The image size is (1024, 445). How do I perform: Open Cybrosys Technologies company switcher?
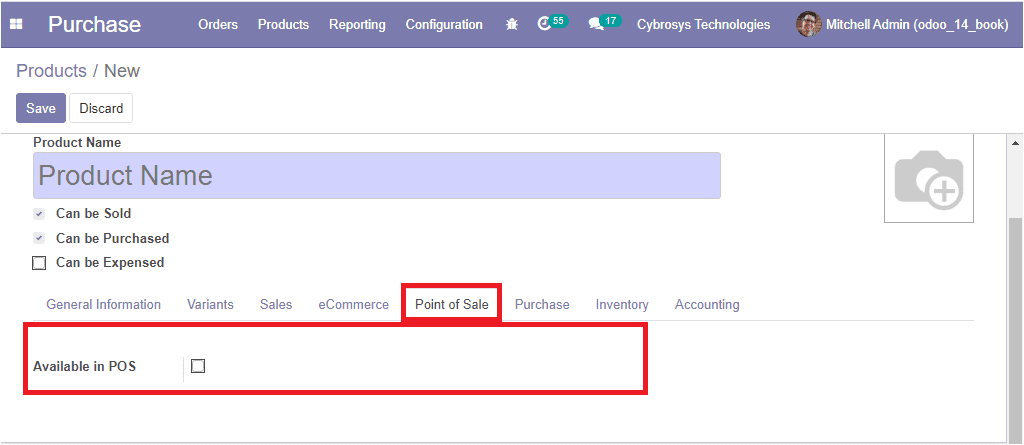pos(703,24)
